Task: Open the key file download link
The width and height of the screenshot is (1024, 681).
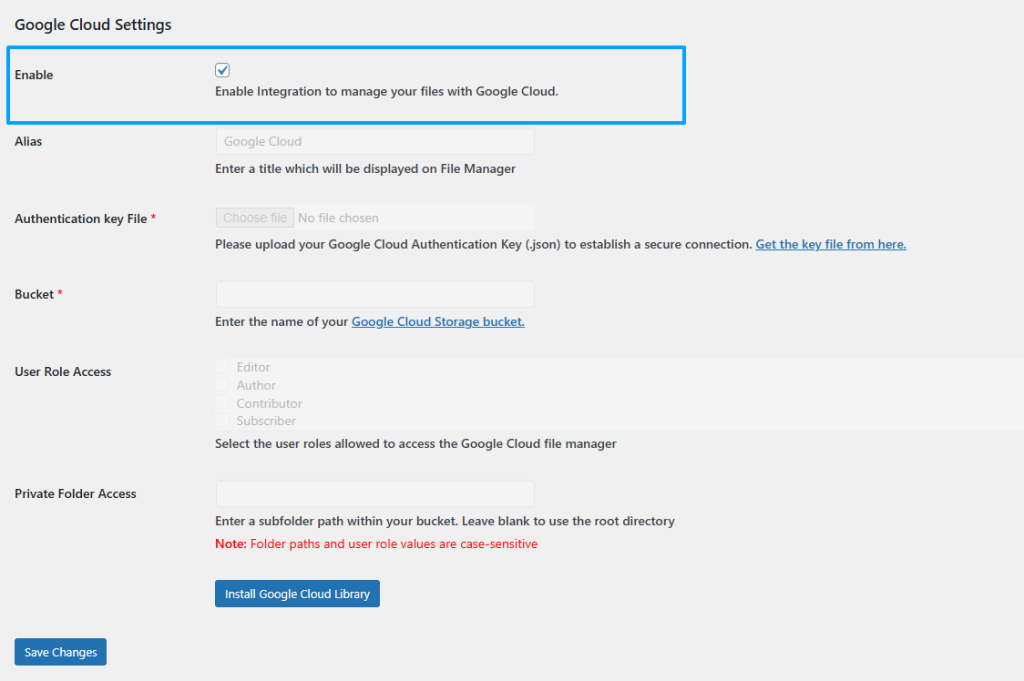Action: 830,243
